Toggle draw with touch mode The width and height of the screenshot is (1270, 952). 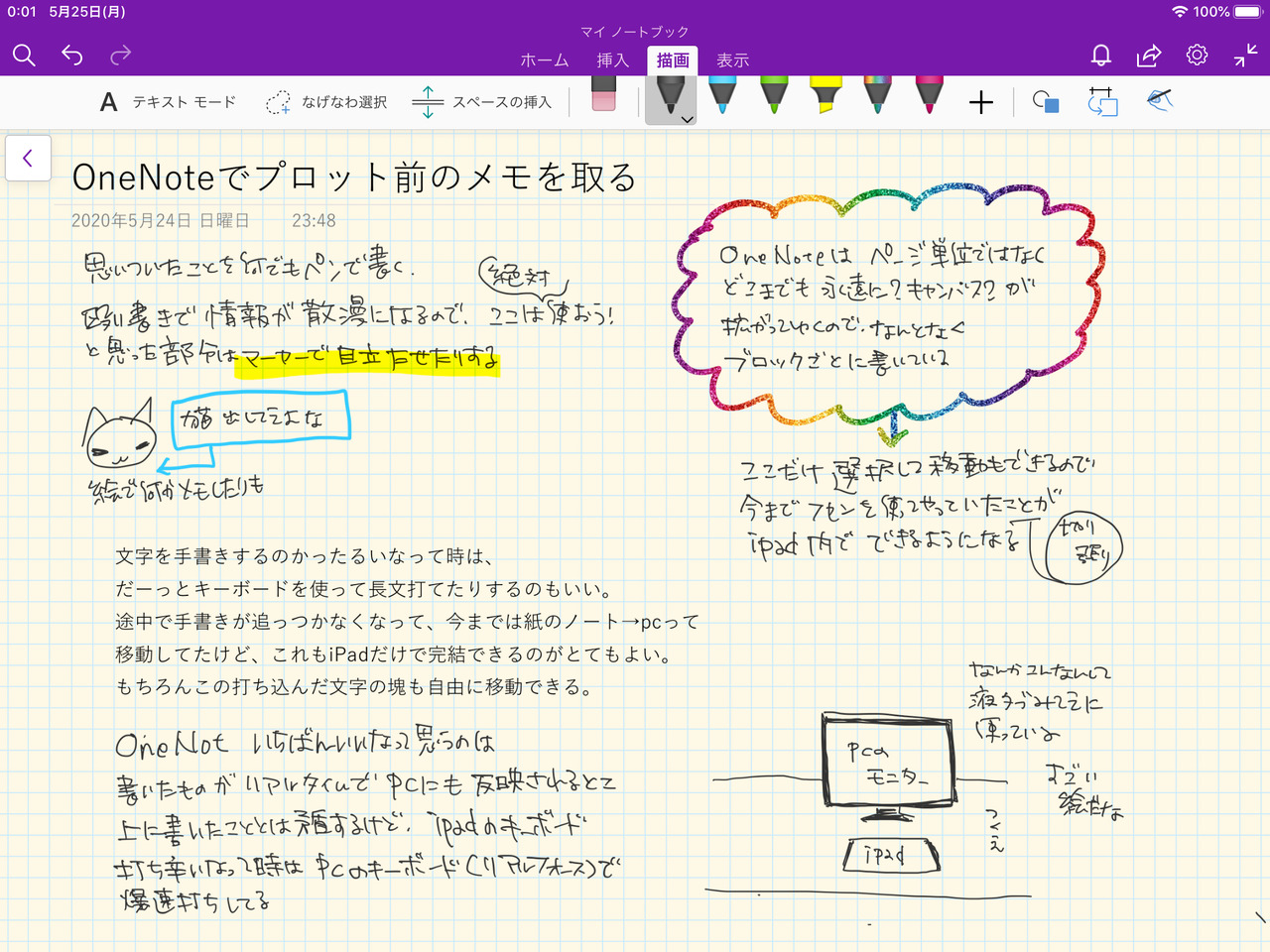[1159, 100]
